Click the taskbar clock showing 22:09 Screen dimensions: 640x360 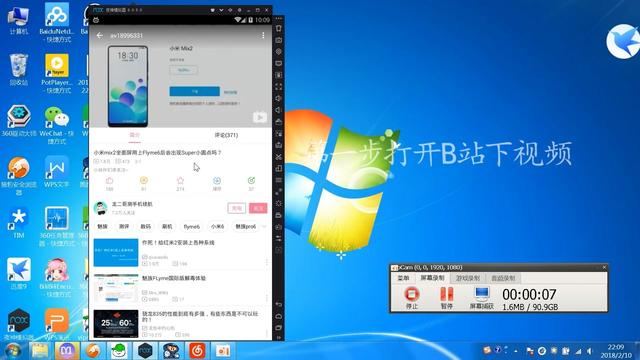click(616, 351)
